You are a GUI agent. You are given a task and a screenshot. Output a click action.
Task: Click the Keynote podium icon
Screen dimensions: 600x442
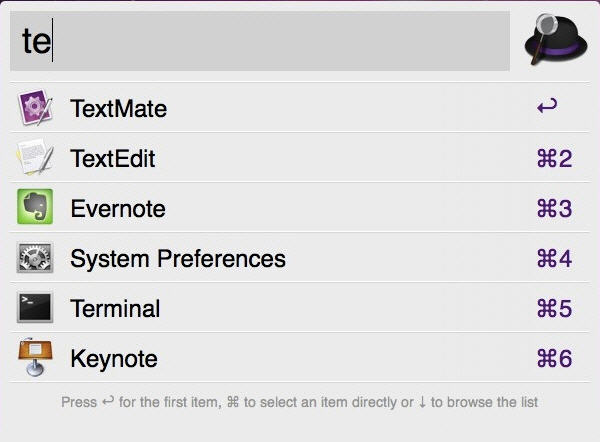tap(35, 358)
